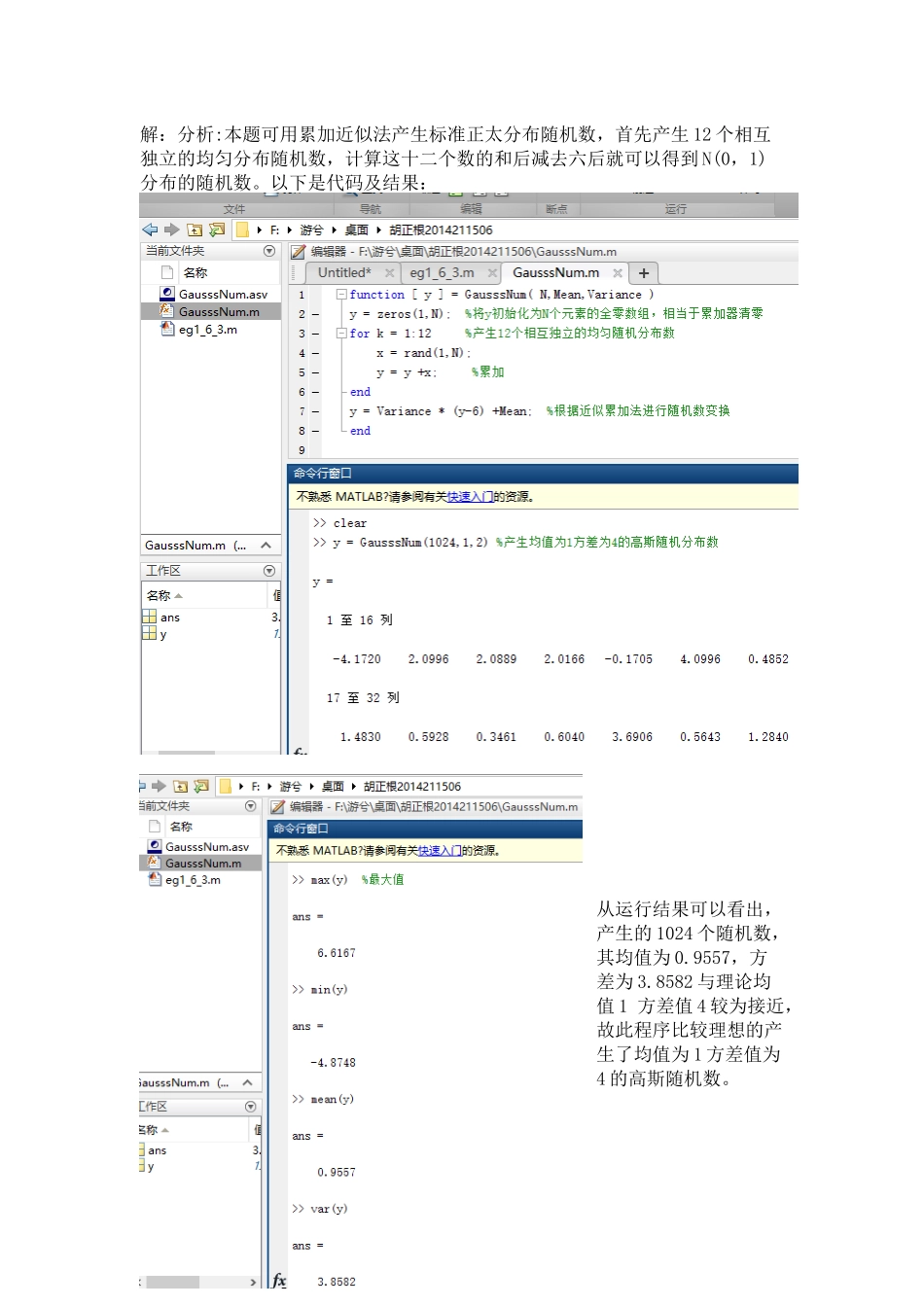The height and width of the screenshot is (1307, 924).
Task: Click 名称 column header in upper file list
Action: pyautogui.click(x=195, y=273)
